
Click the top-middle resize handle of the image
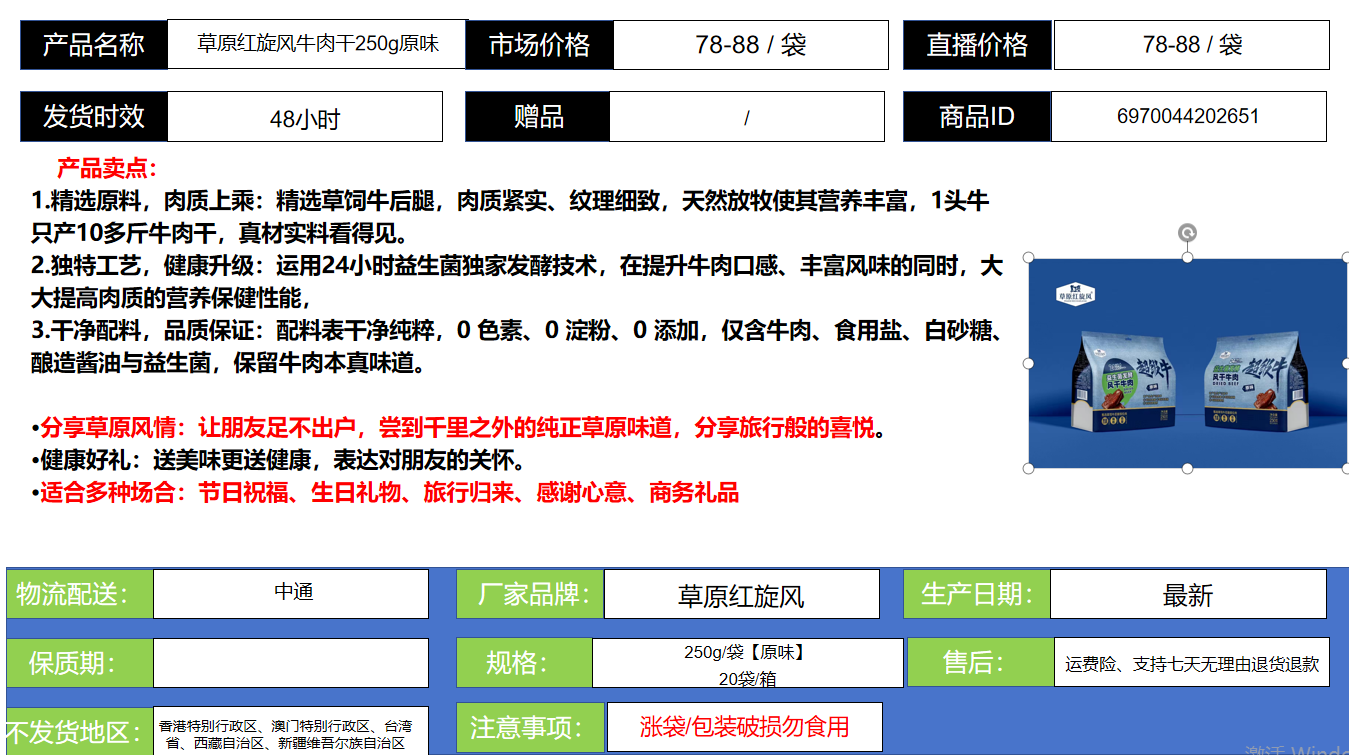click(x=1187, y=258)
